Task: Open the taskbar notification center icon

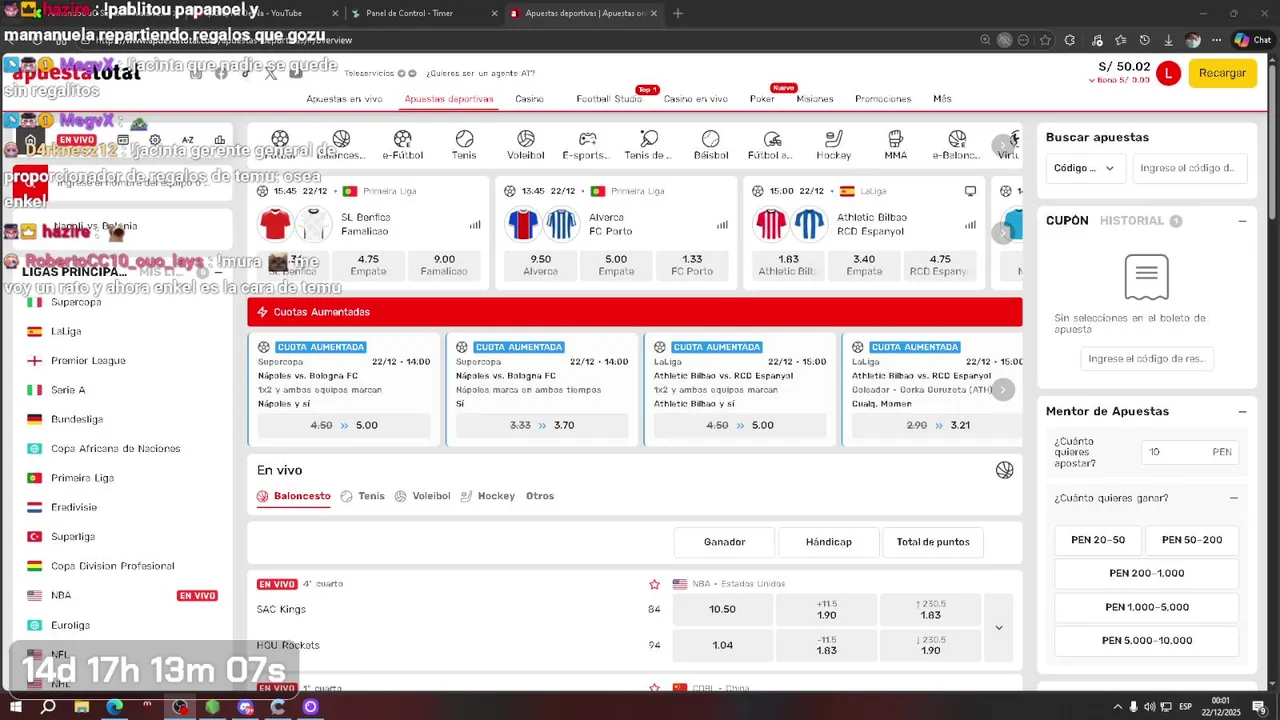Action: pos(1259,707)
